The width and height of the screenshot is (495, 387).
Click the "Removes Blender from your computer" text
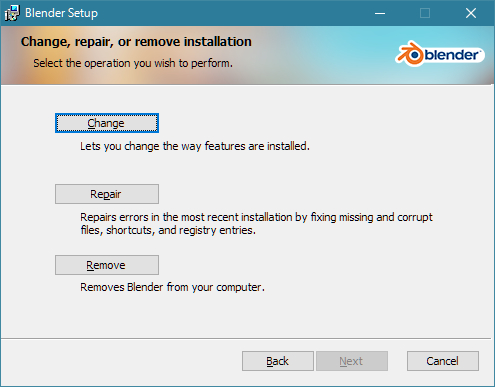(x=172, y=287)
